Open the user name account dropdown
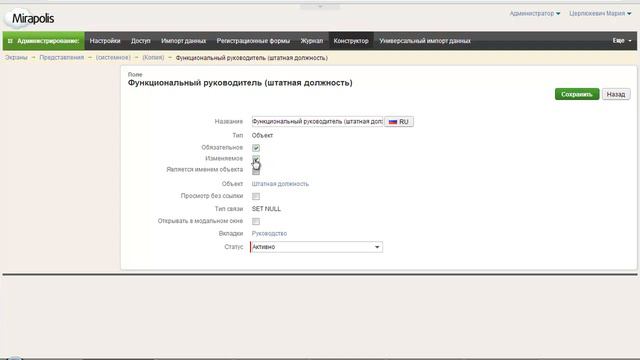Viewport: 640px width, 360px height. point(600,13)
